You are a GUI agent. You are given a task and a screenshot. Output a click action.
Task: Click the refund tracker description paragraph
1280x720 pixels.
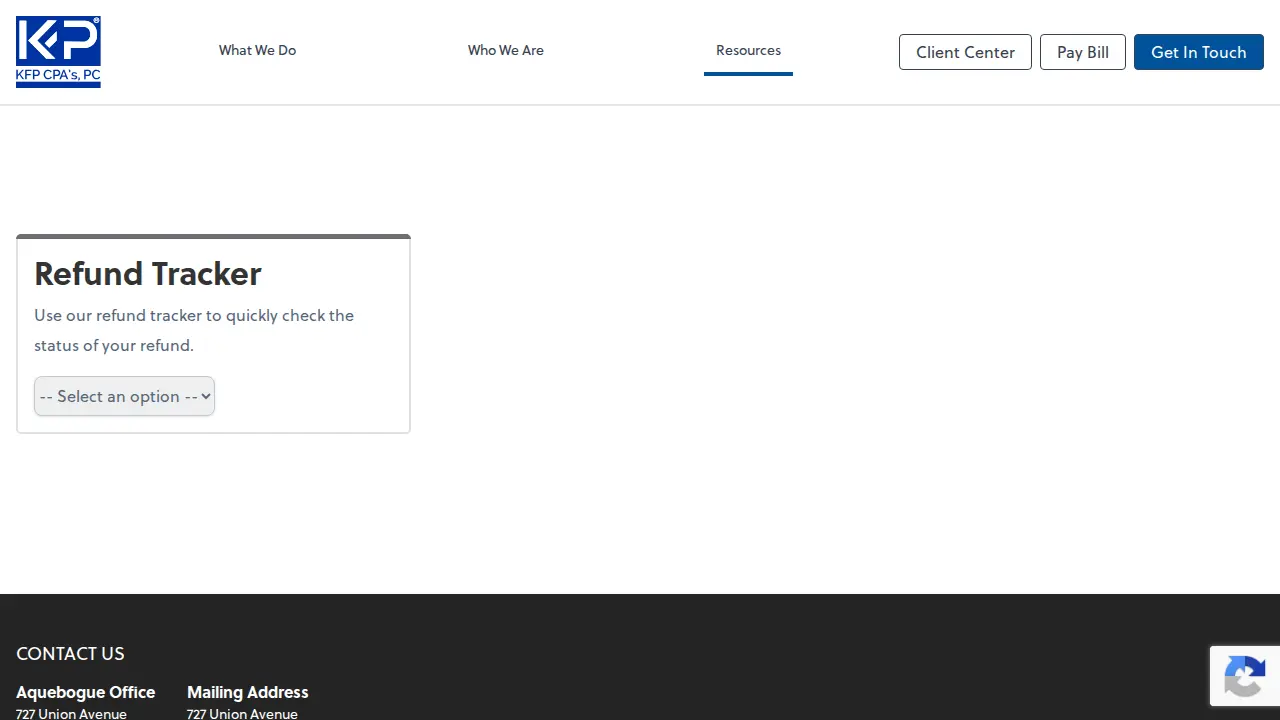(194, 330)
